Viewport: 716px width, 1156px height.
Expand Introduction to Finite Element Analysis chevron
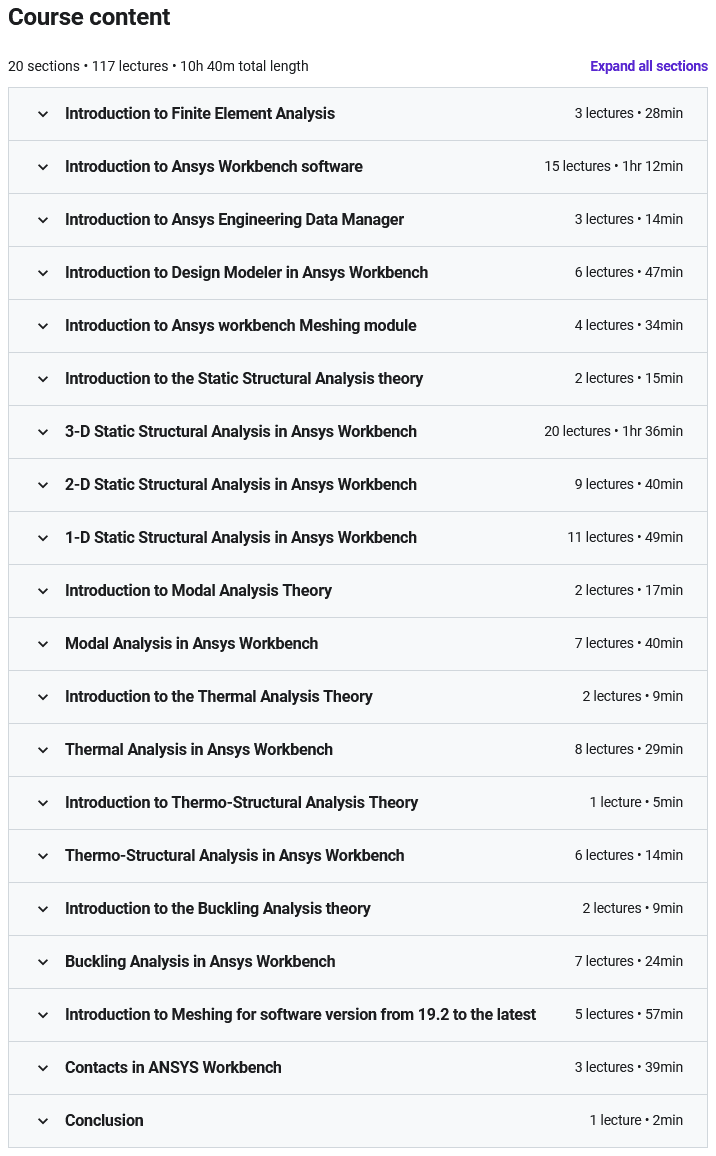tap(43, 114)
